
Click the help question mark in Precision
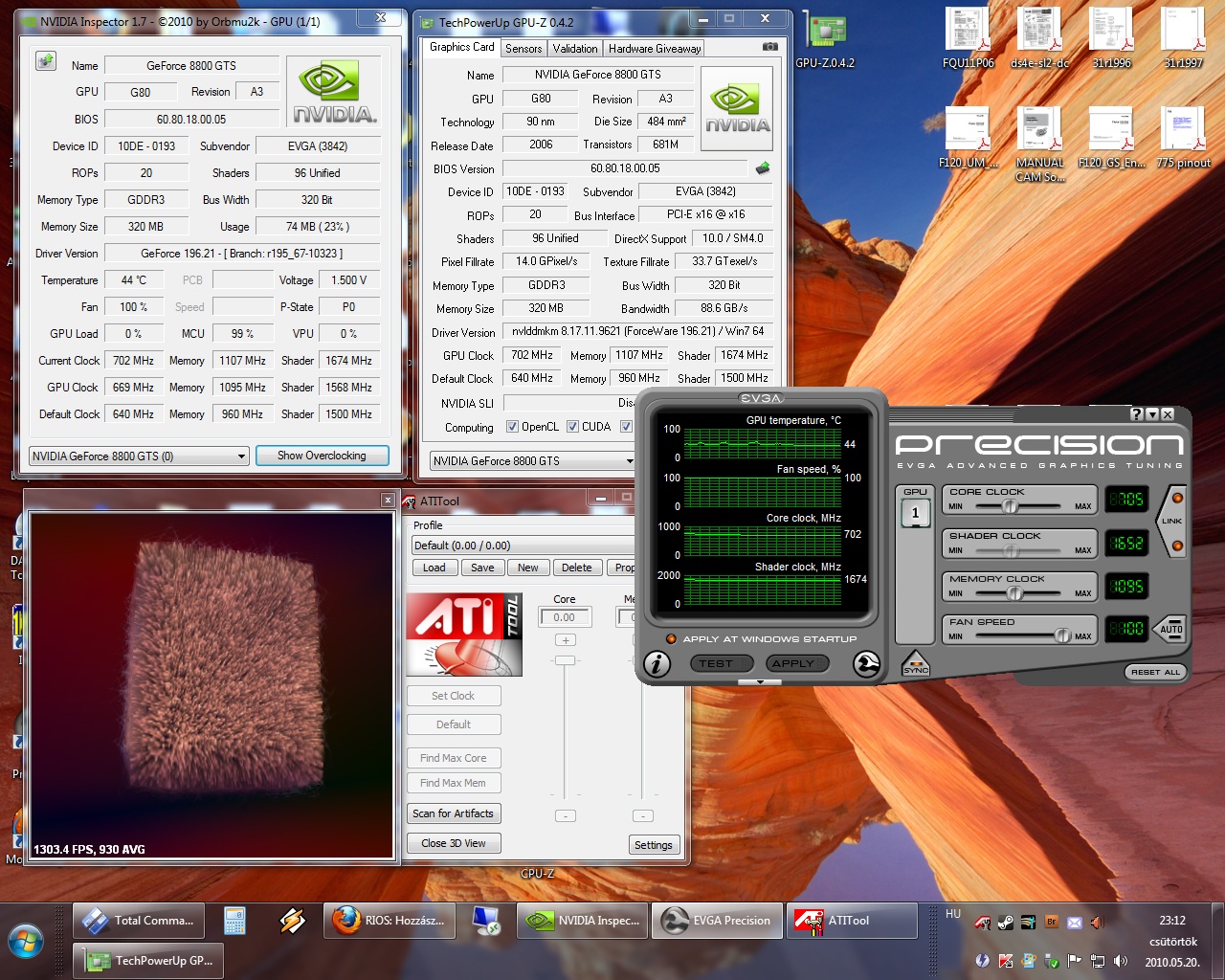[x=1137, y=414]
